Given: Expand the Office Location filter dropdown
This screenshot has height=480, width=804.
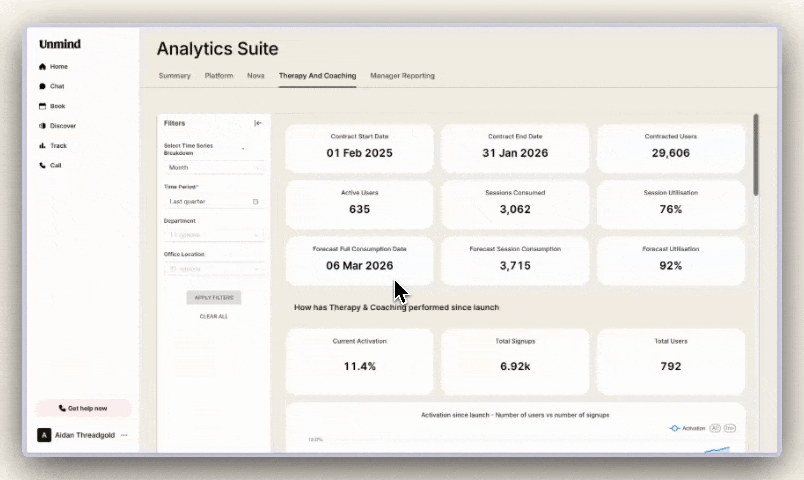Looking at the screenshot, I should pyautogui.click(x=213, y=269).
